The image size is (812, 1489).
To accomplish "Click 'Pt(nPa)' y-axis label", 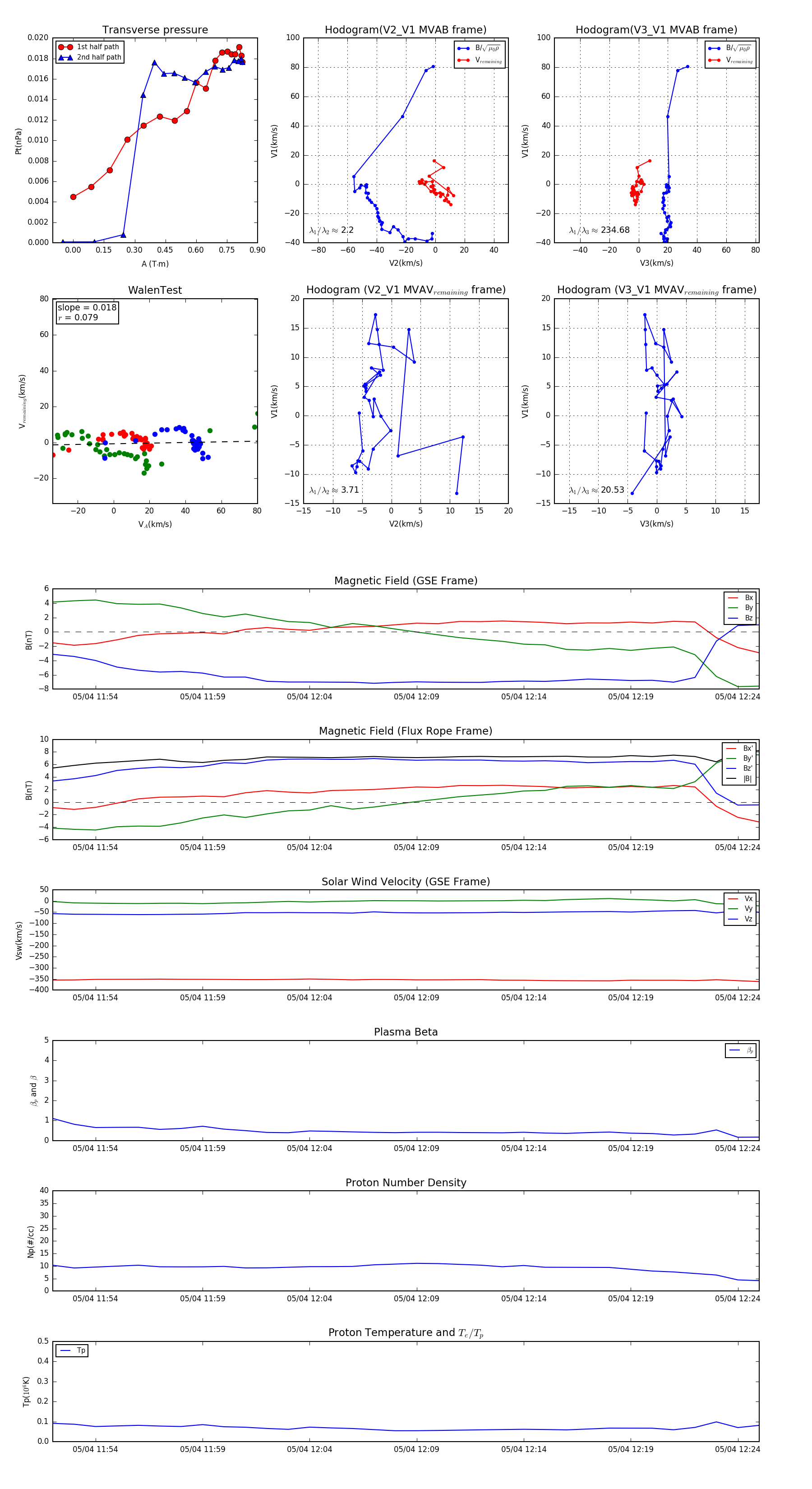I will click(18, 140).
